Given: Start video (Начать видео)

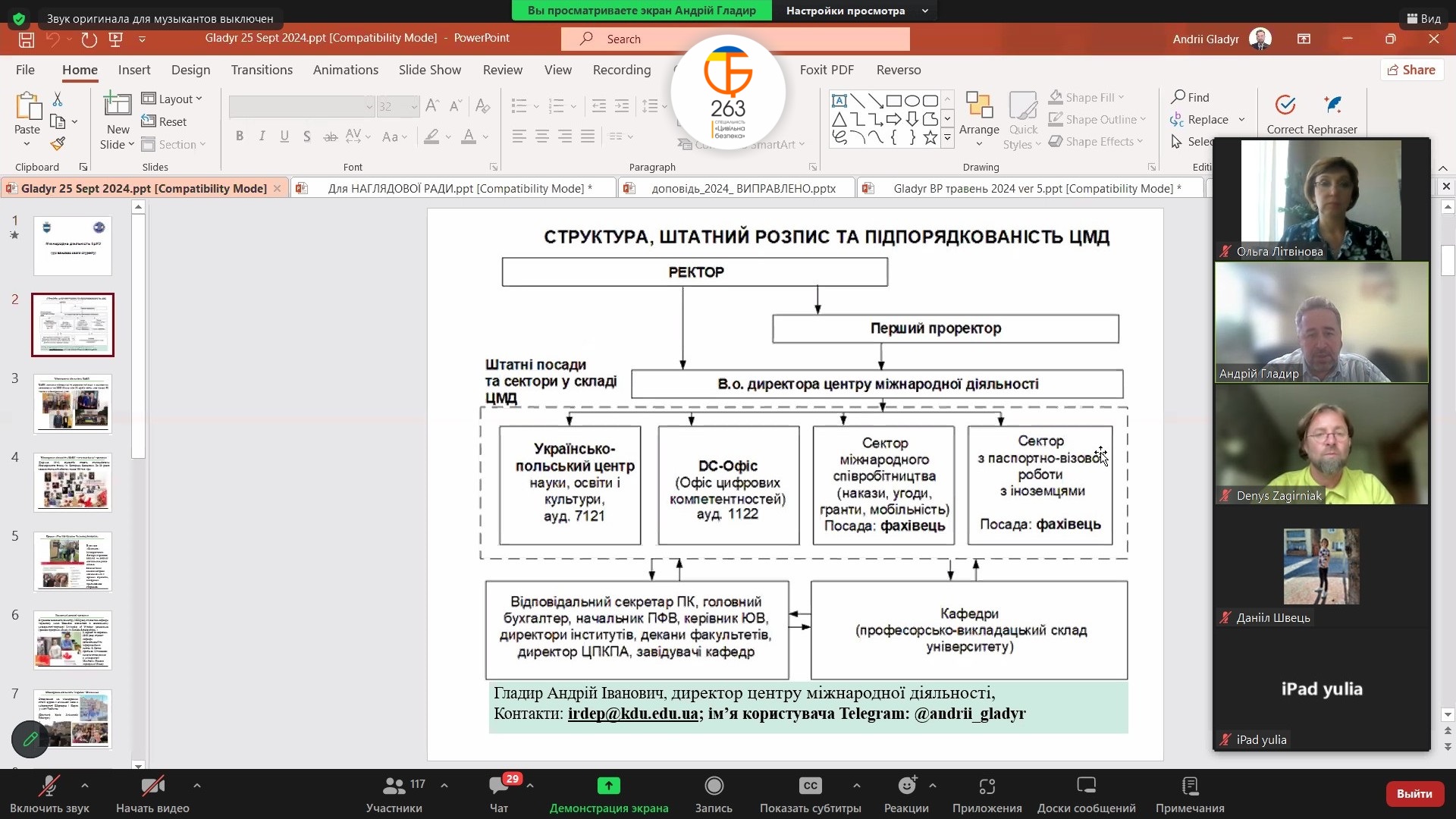Looking at the screenshot, I should [152, 795].
